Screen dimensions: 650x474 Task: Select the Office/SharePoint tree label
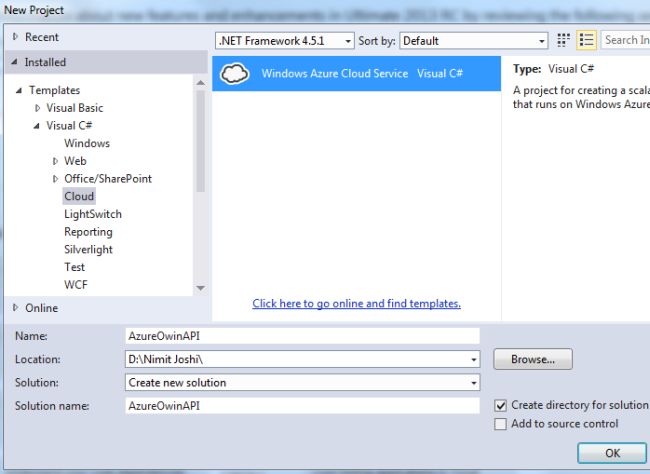coord(108,179)
